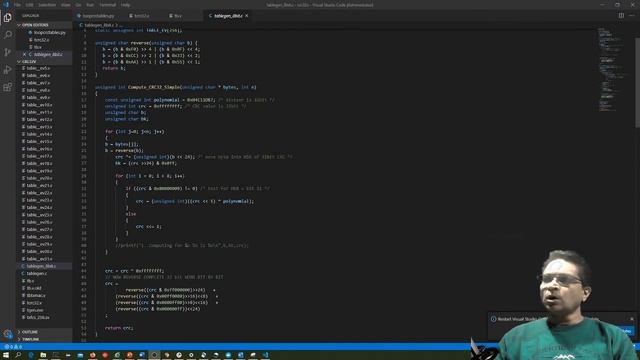Screen dimensions: 640x360
Task: Open the Explorer view in activity bar
Action: (x=7, y=18)
